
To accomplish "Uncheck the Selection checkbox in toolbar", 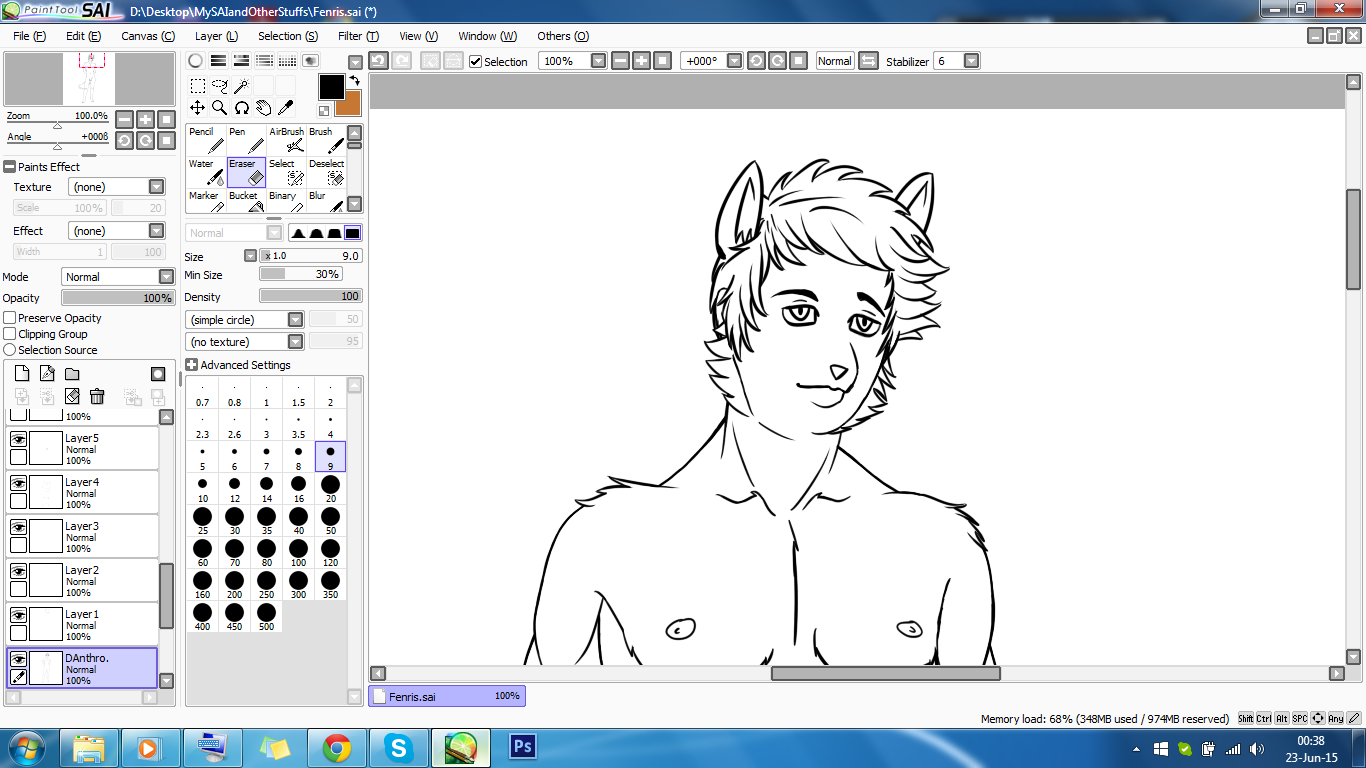I will [476, 61].
